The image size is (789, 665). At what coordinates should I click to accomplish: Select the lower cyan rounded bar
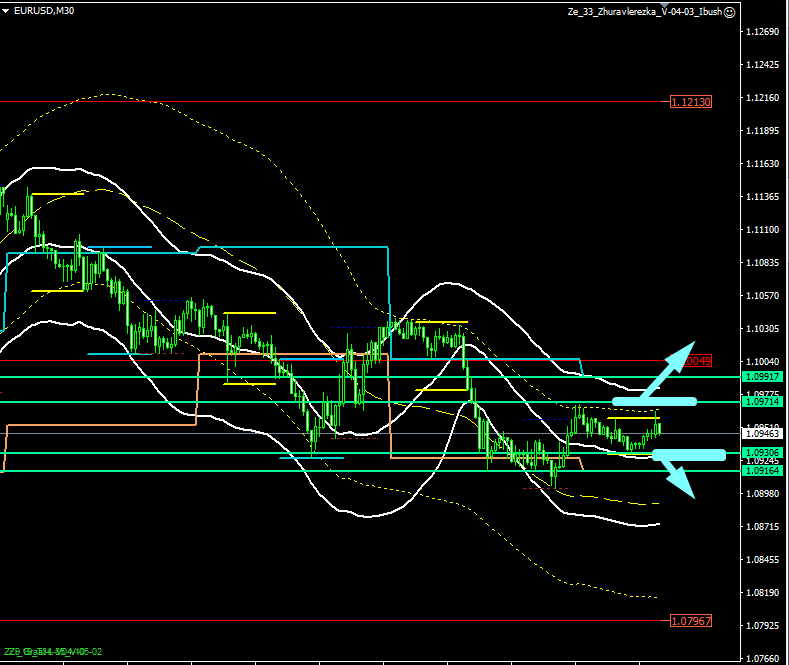tap(688, 455)
